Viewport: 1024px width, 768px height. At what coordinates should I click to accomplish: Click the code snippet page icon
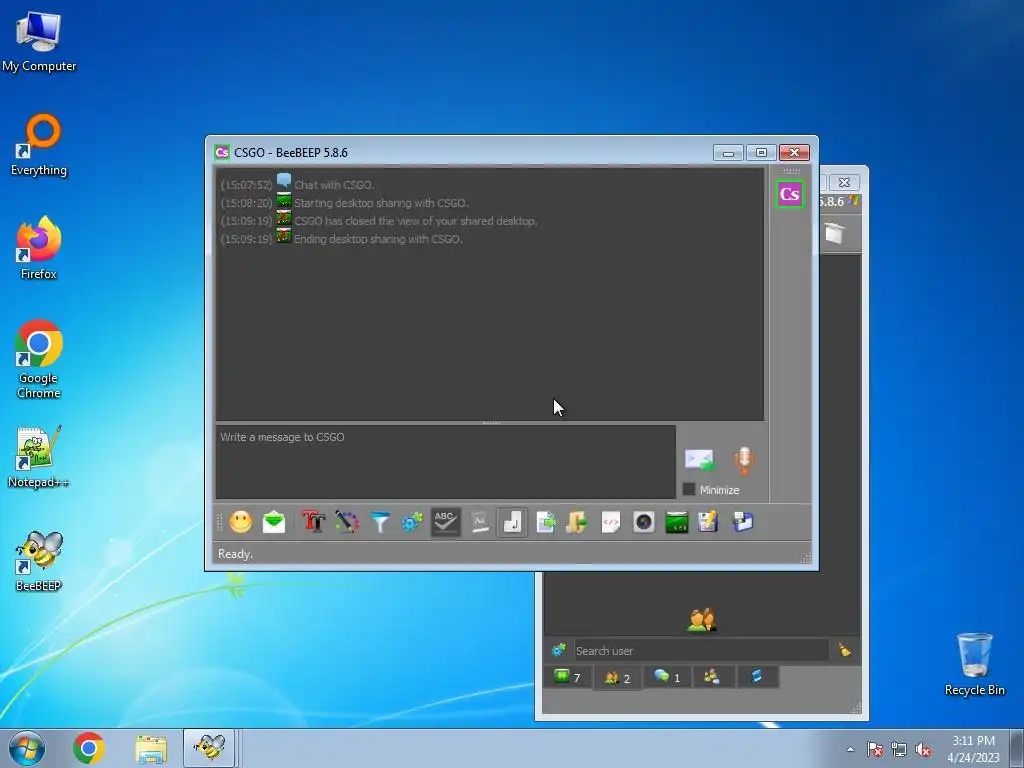(x=611, y=522)
